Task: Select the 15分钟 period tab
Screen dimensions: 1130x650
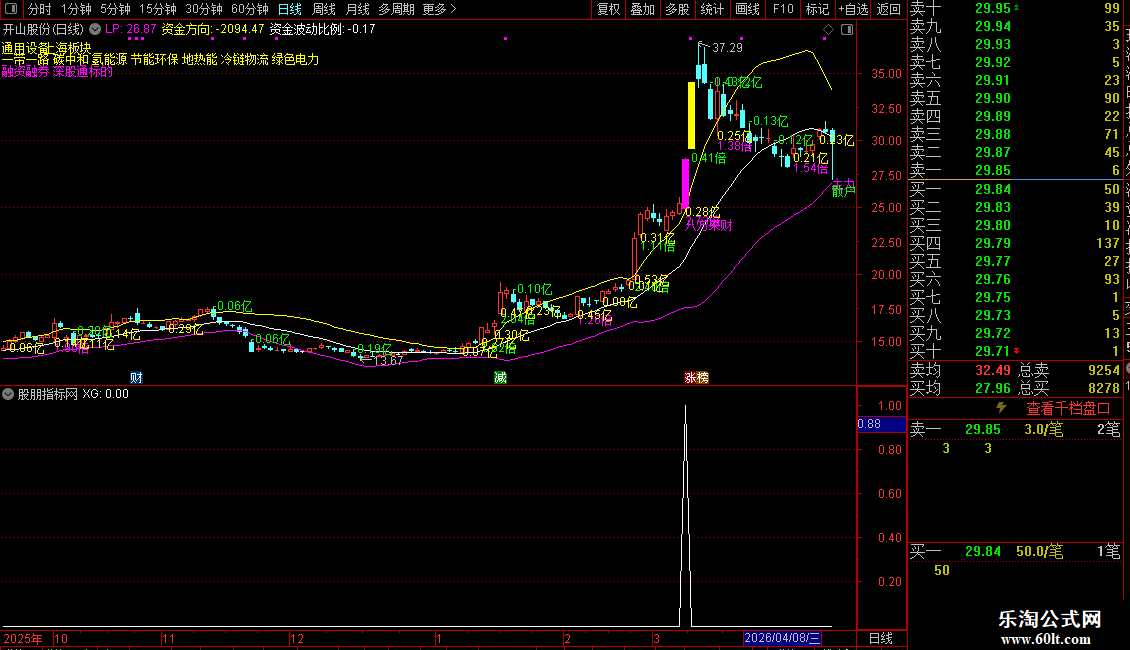Action: point(157,9)
